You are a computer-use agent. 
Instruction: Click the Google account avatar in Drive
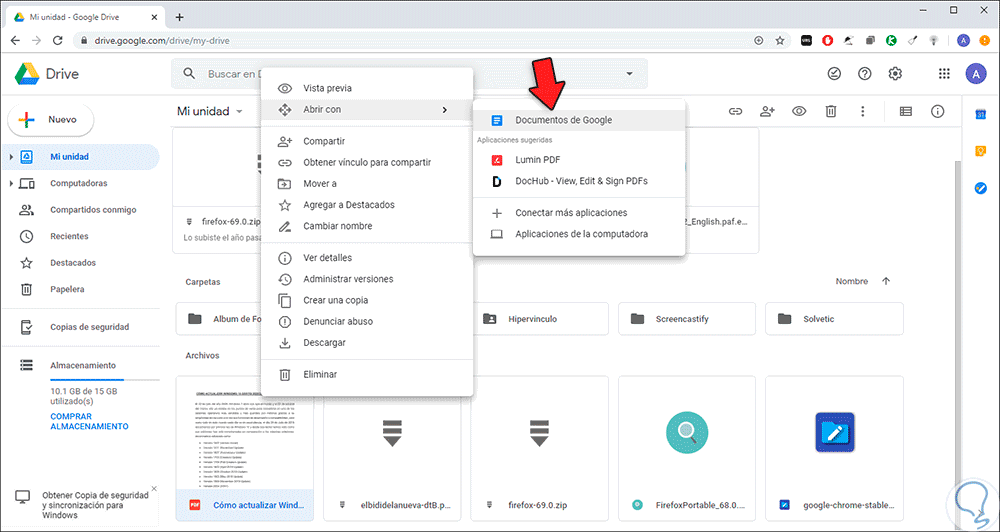975,74
